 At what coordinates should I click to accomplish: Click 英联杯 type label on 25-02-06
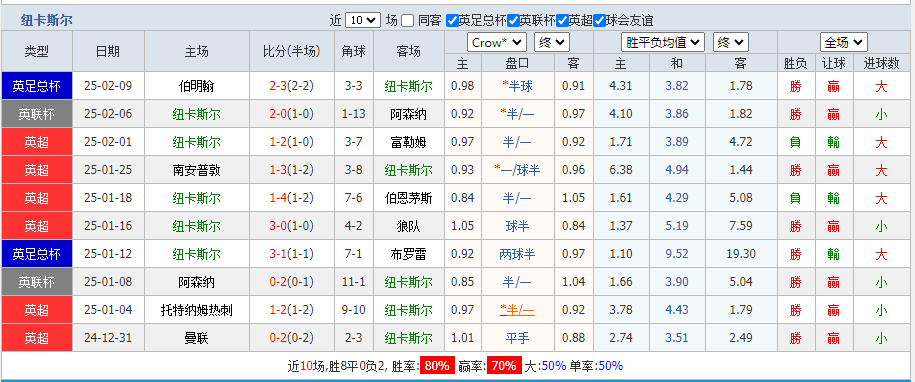(x=37, y=114)
